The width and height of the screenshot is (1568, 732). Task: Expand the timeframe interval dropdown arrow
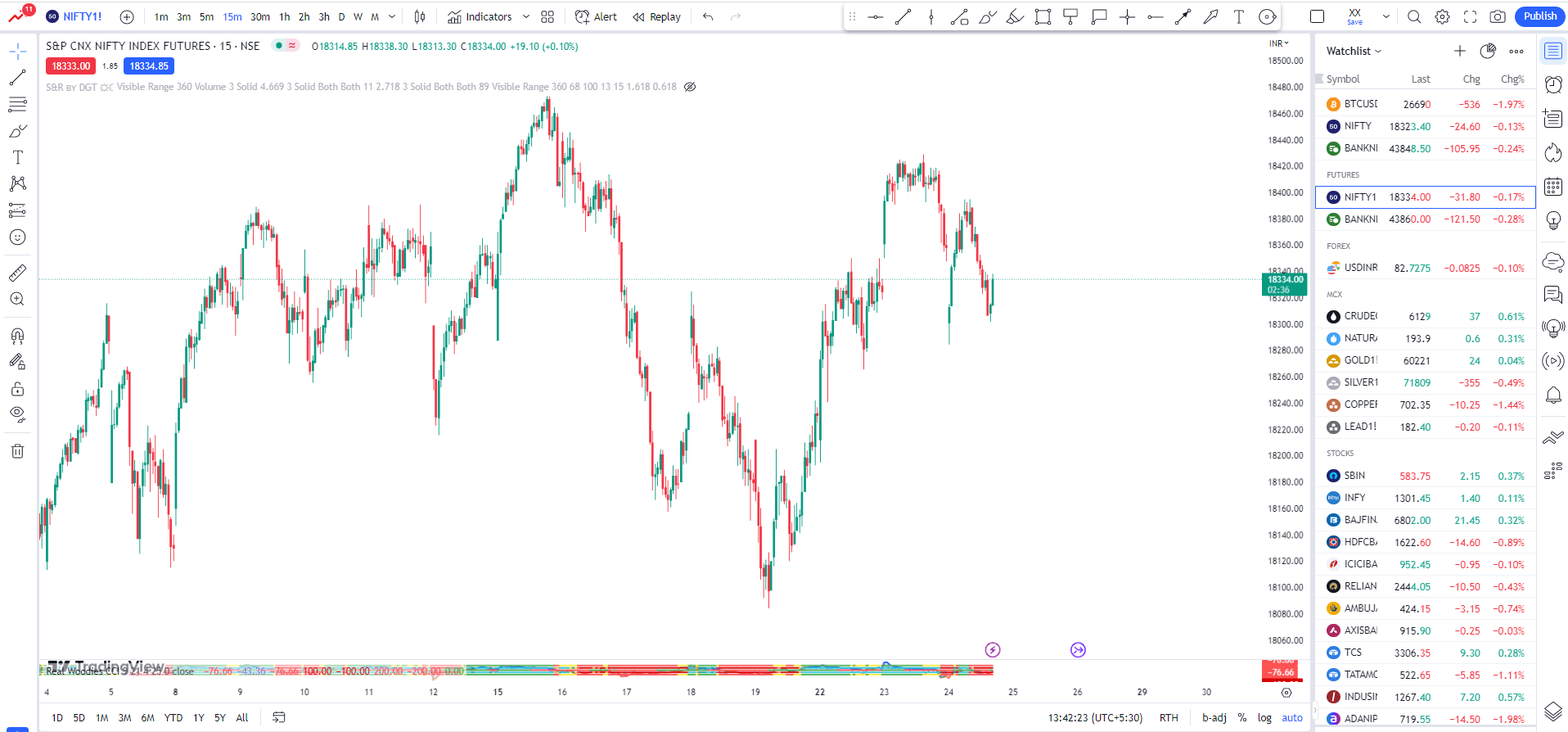[x=392, y=16]
